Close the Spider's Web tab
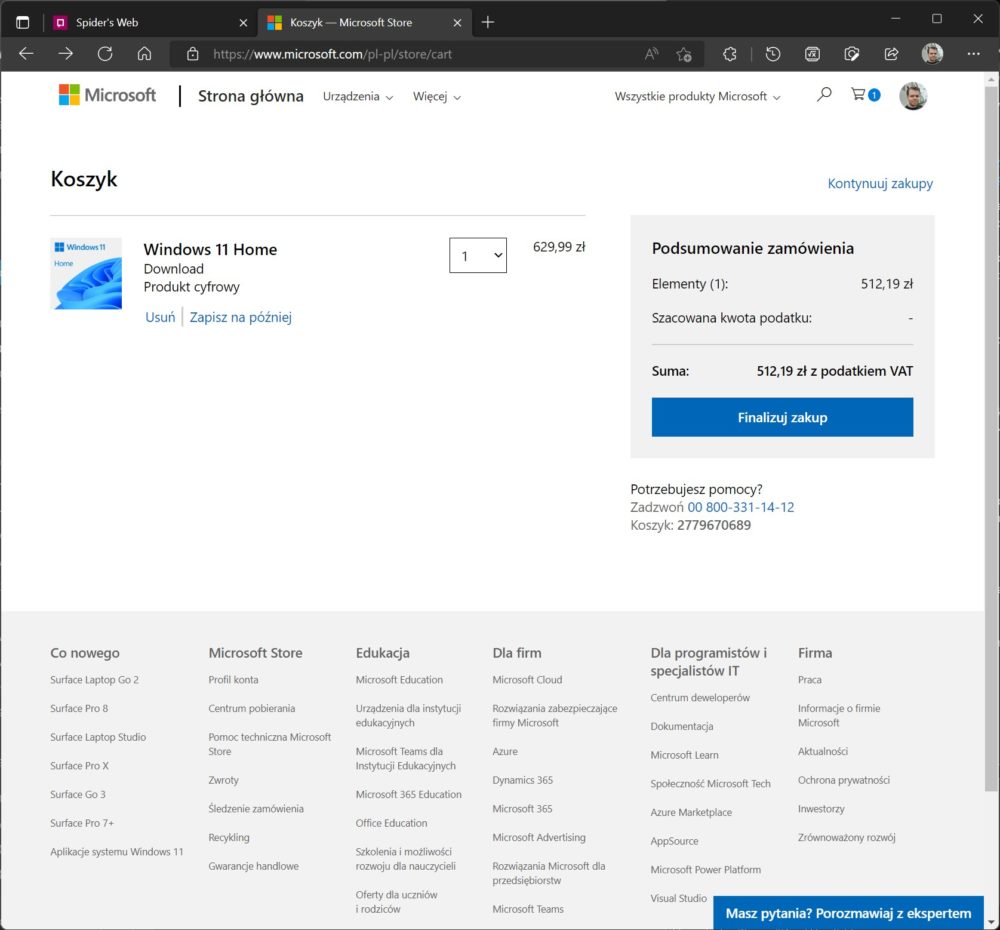Viewport: 1000px width, 930px height. pyautogui.click(x=243, y=23)
